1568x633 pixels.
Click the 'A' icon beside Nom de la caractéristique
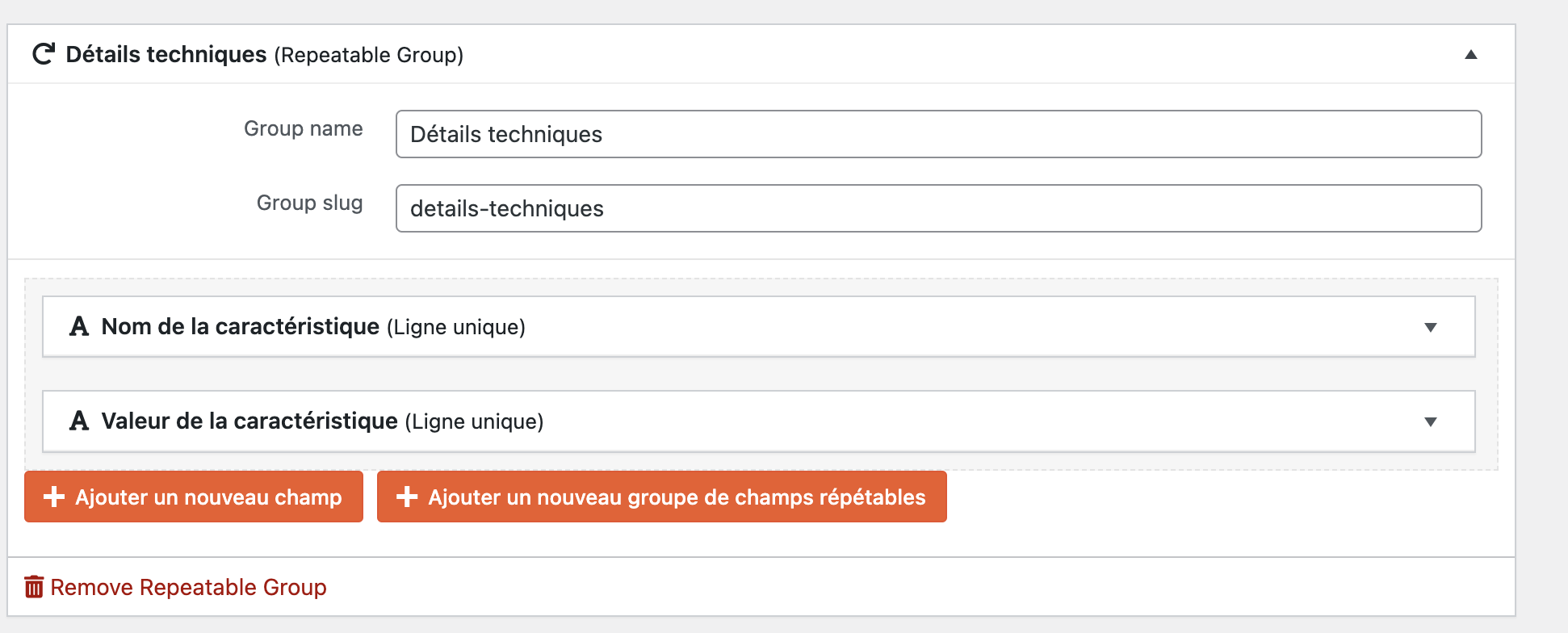coord(79,326)
